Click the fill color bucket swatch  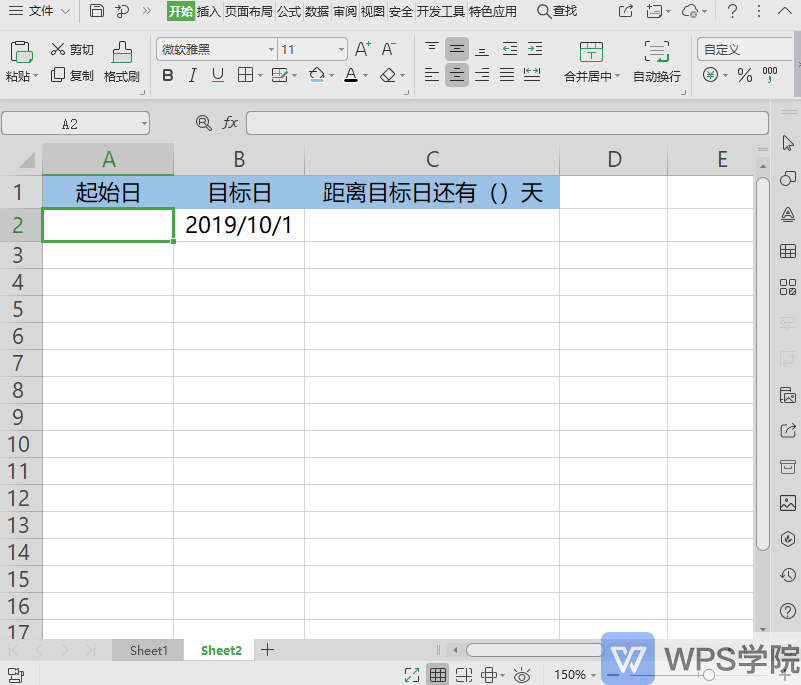tap(317, 76)
